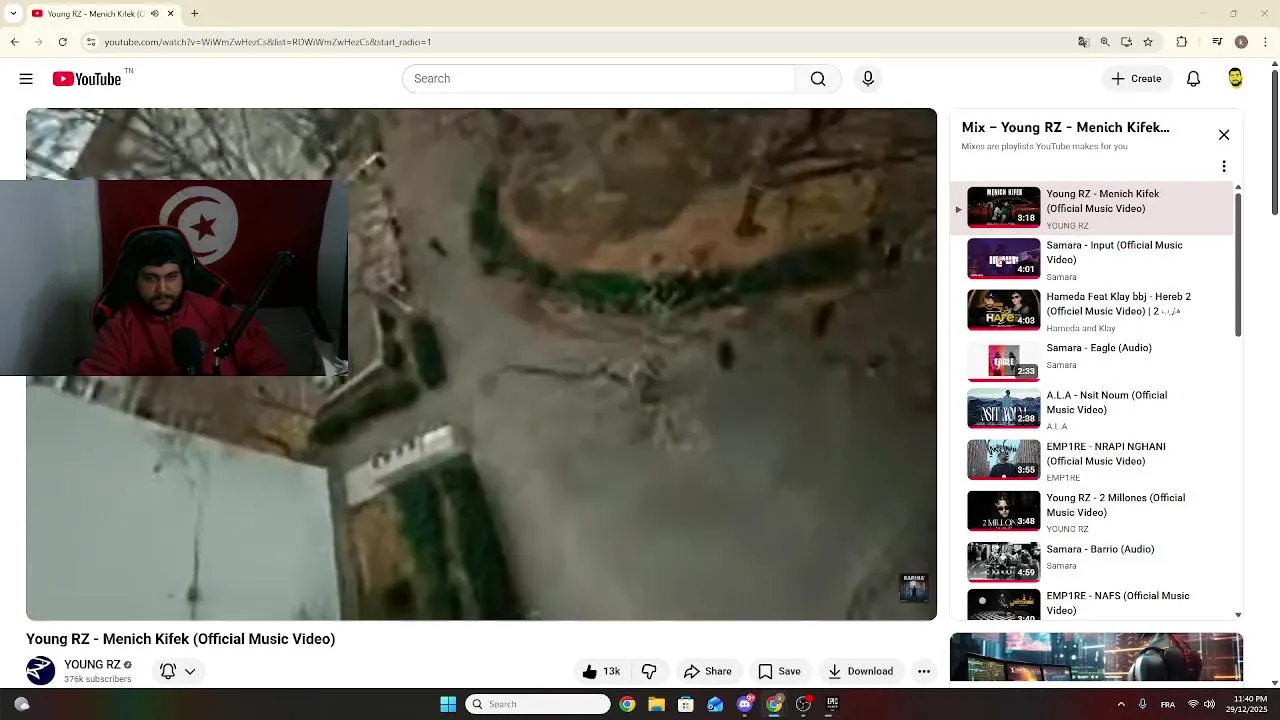Open File Explorer from taskbar
Image resolution: width=1280 pixels, height=720 pixels.
click(657, 704)
